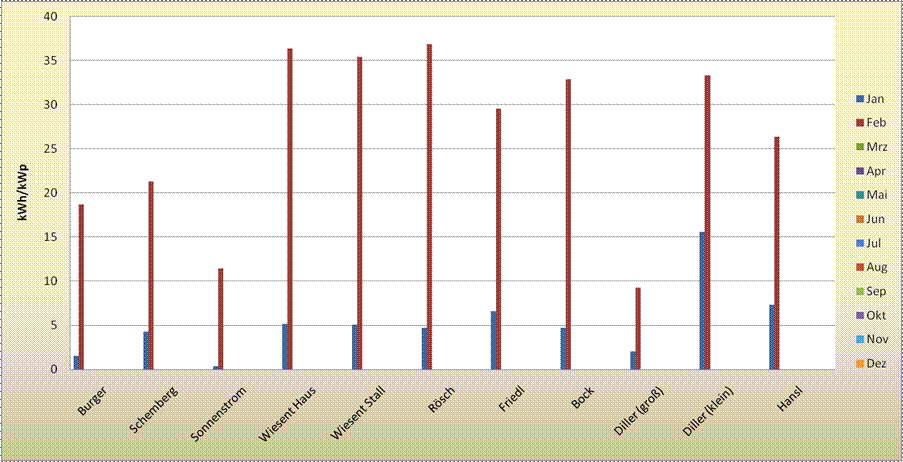Image resolution: width=903 pixels, height=462 pixels.
Task: Select the Okt legend entry
Action: [871, 316]
